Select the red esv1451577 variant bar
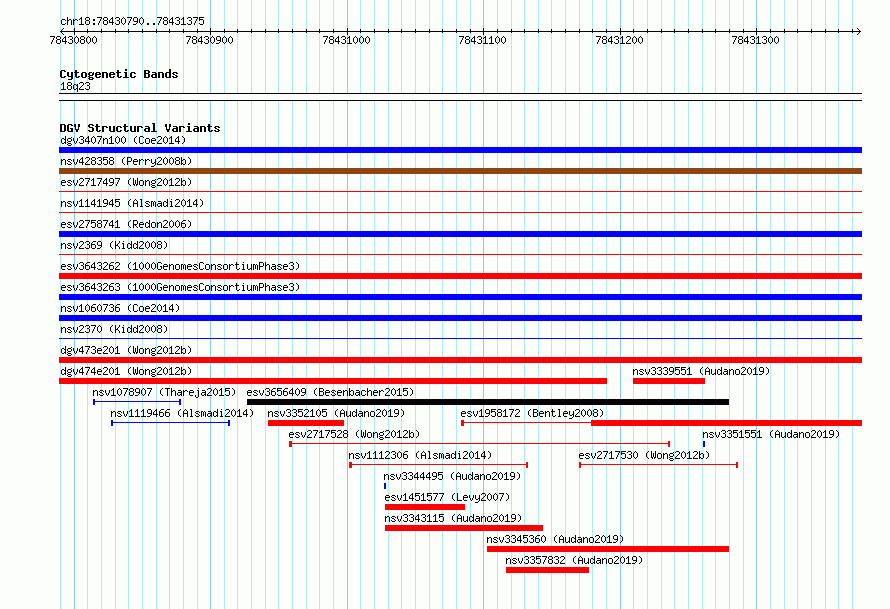 click(425, 507)
